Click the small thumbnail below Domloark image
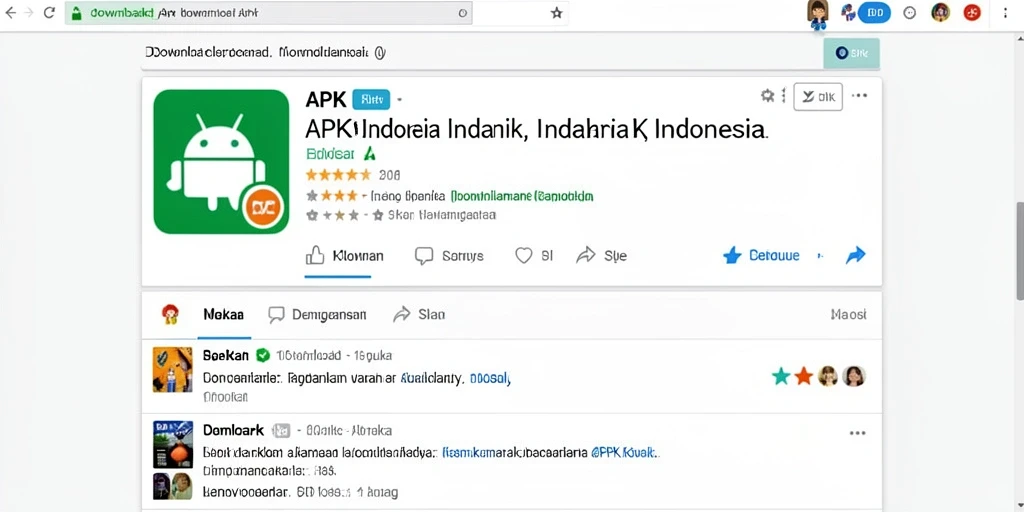 (173, 487)
